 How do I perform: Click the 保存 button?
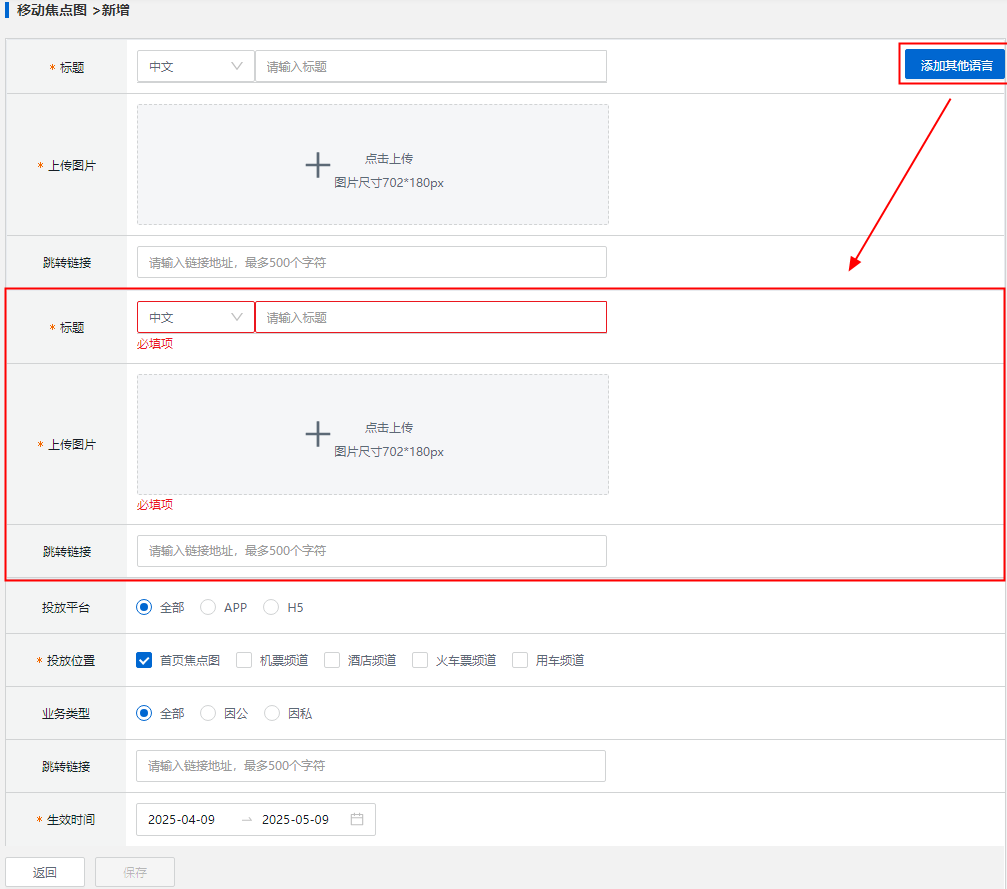[135, 872]
